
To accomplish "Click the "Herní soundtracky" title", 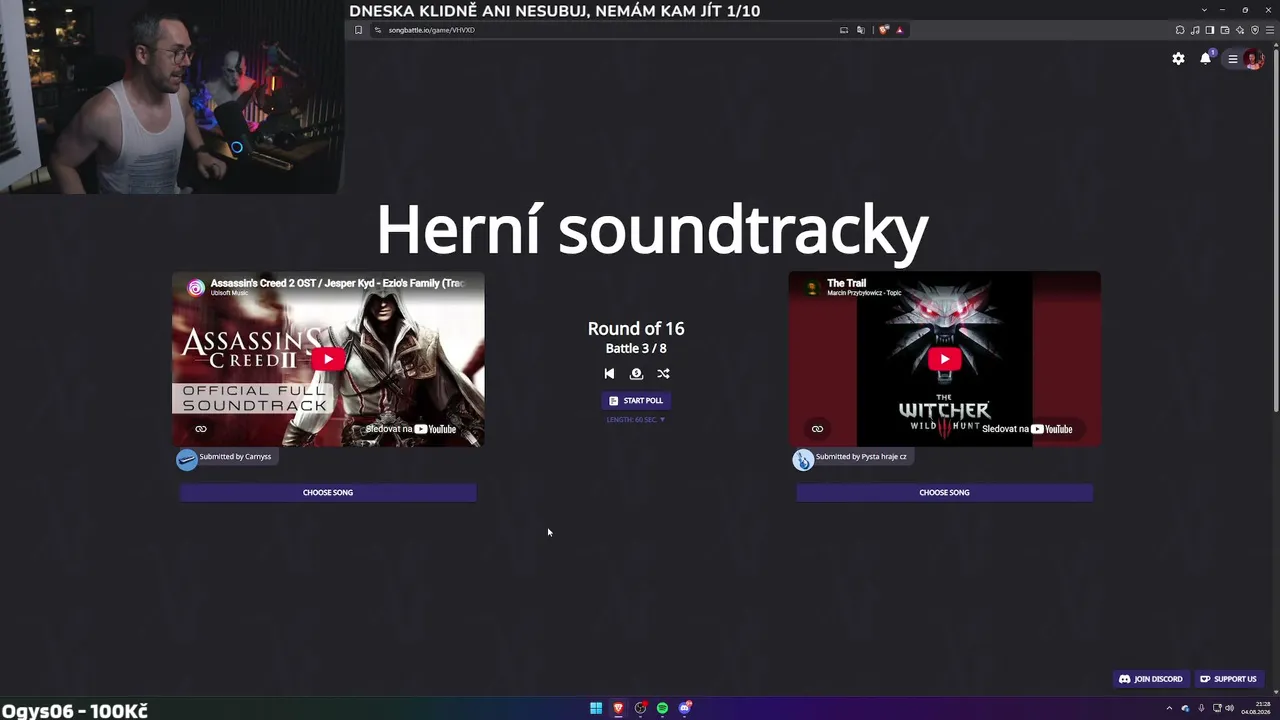I will coord(652,230).
